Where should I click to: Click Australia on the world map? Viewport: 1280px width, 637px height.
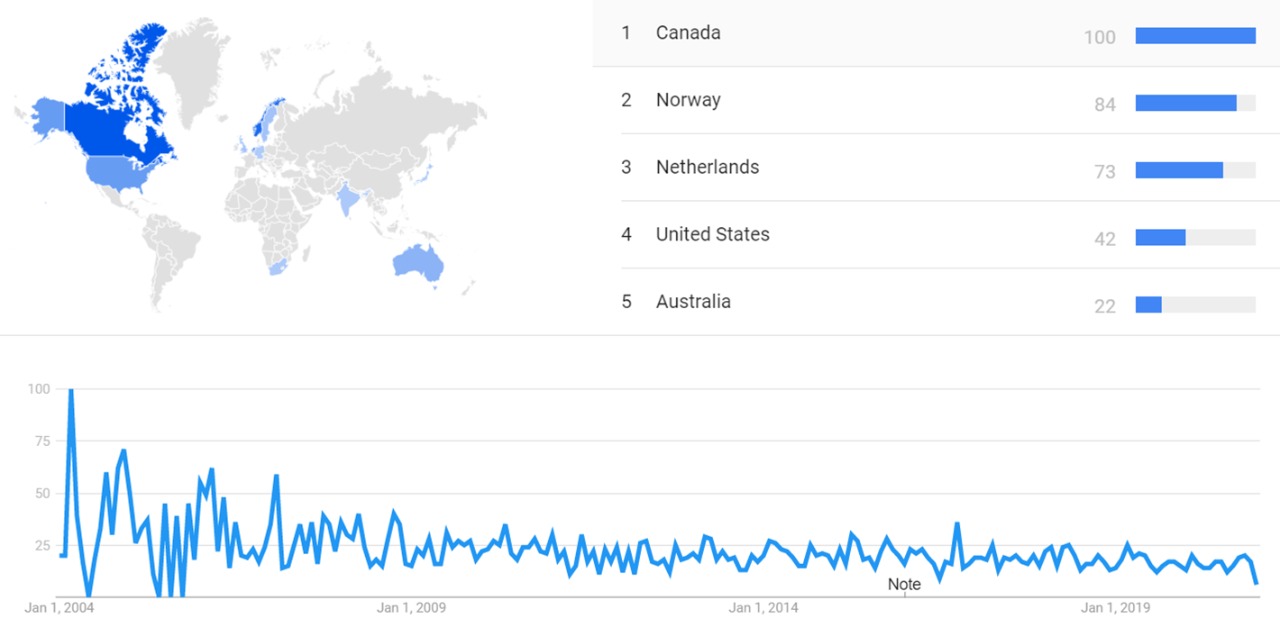pyautogui.click(x=420, y=262)
